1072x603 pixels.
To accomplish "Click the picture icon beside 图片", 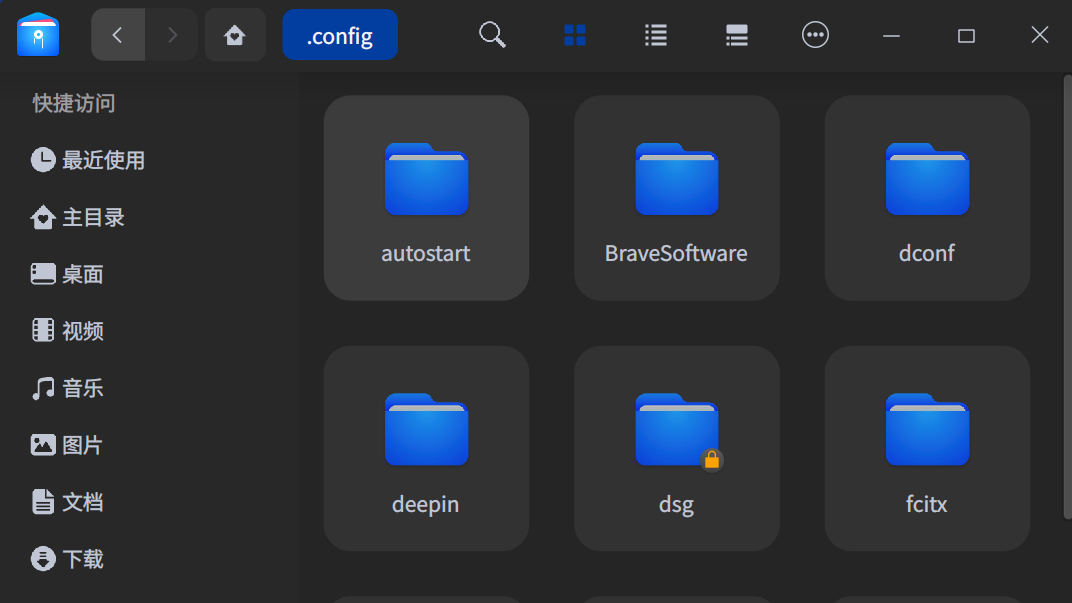I will point(43,444).
